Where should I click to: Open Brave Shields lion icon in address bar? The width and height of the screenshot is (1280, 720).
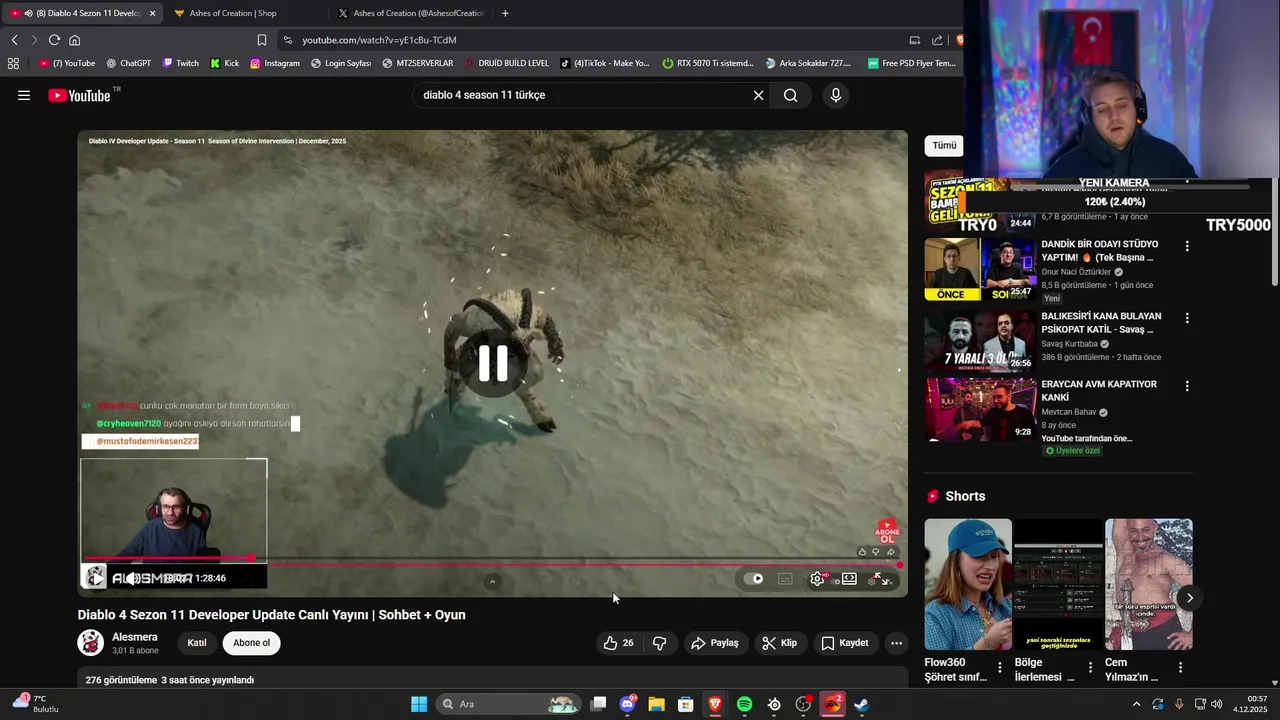tap(960, 40)
